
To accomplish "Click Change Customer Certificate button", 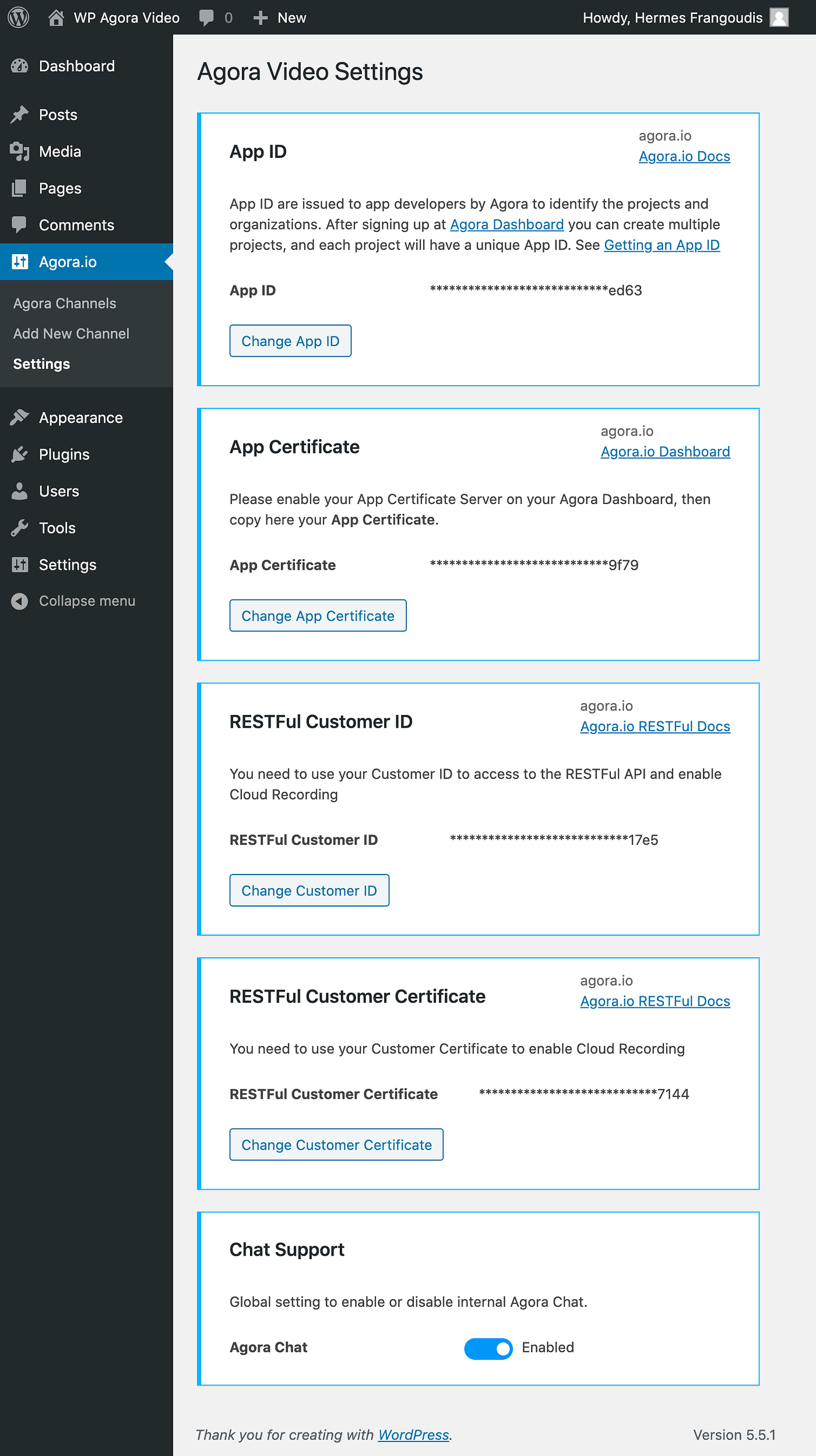I will tap(336, 1145).
